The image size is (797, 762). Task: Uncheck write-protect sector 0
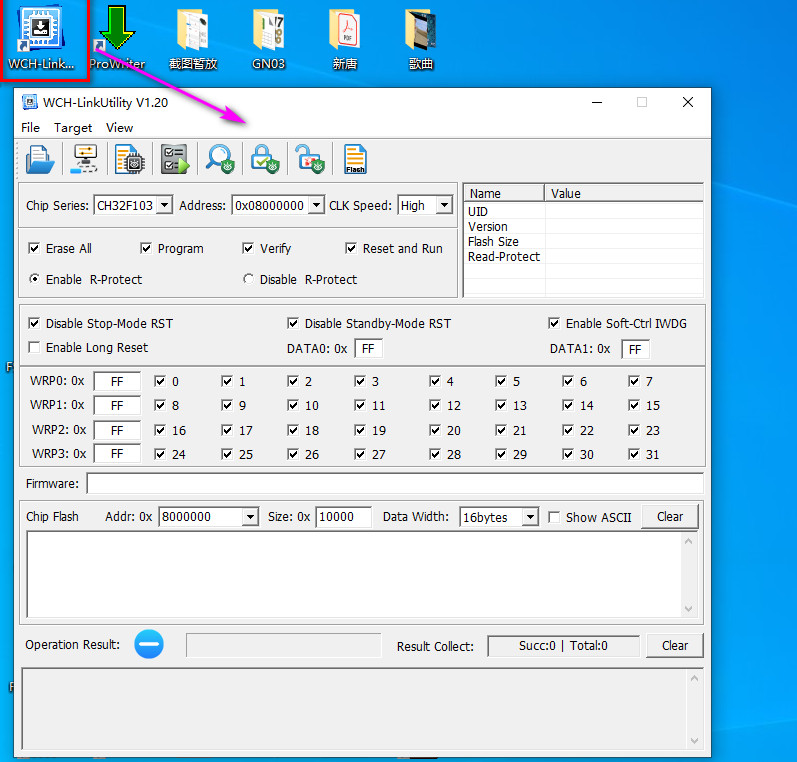click(x=160, y=381)
